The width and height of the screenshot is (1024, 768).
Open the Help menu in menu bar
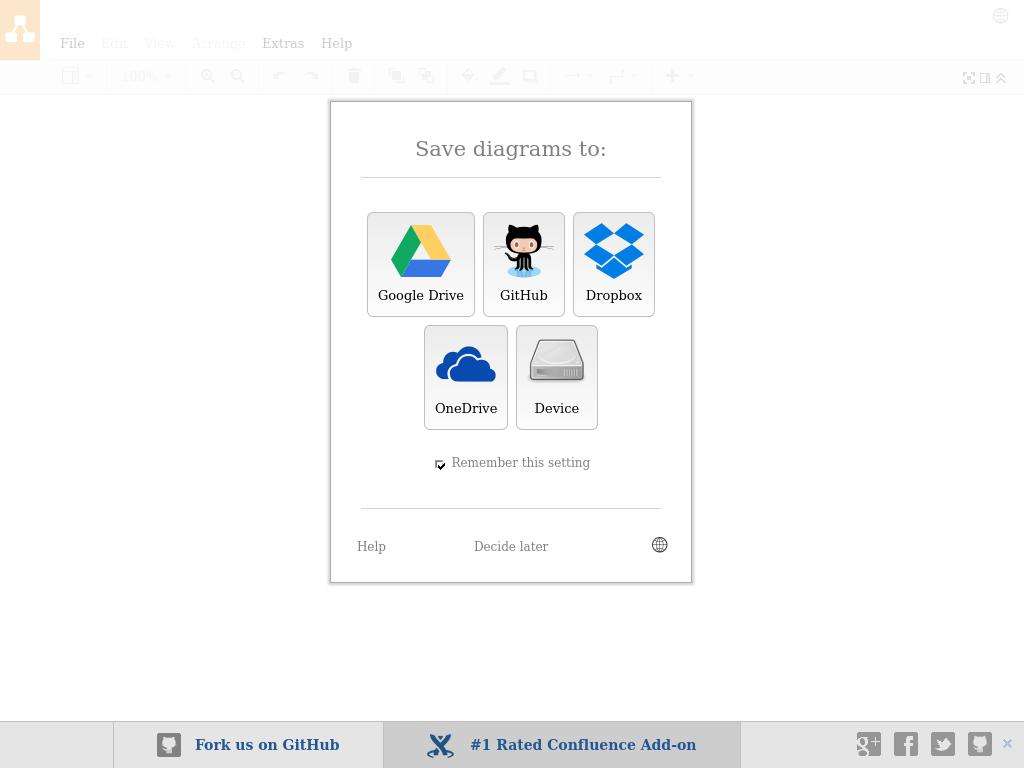click(336, 43)
